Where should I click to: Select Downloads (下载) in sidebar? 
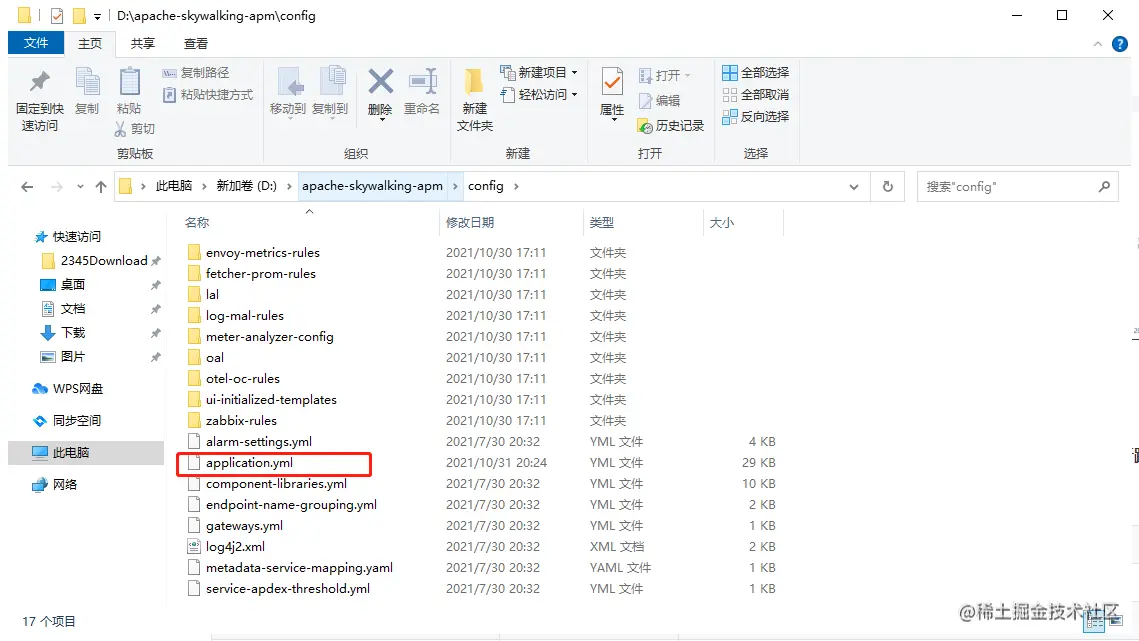[73, 333]
